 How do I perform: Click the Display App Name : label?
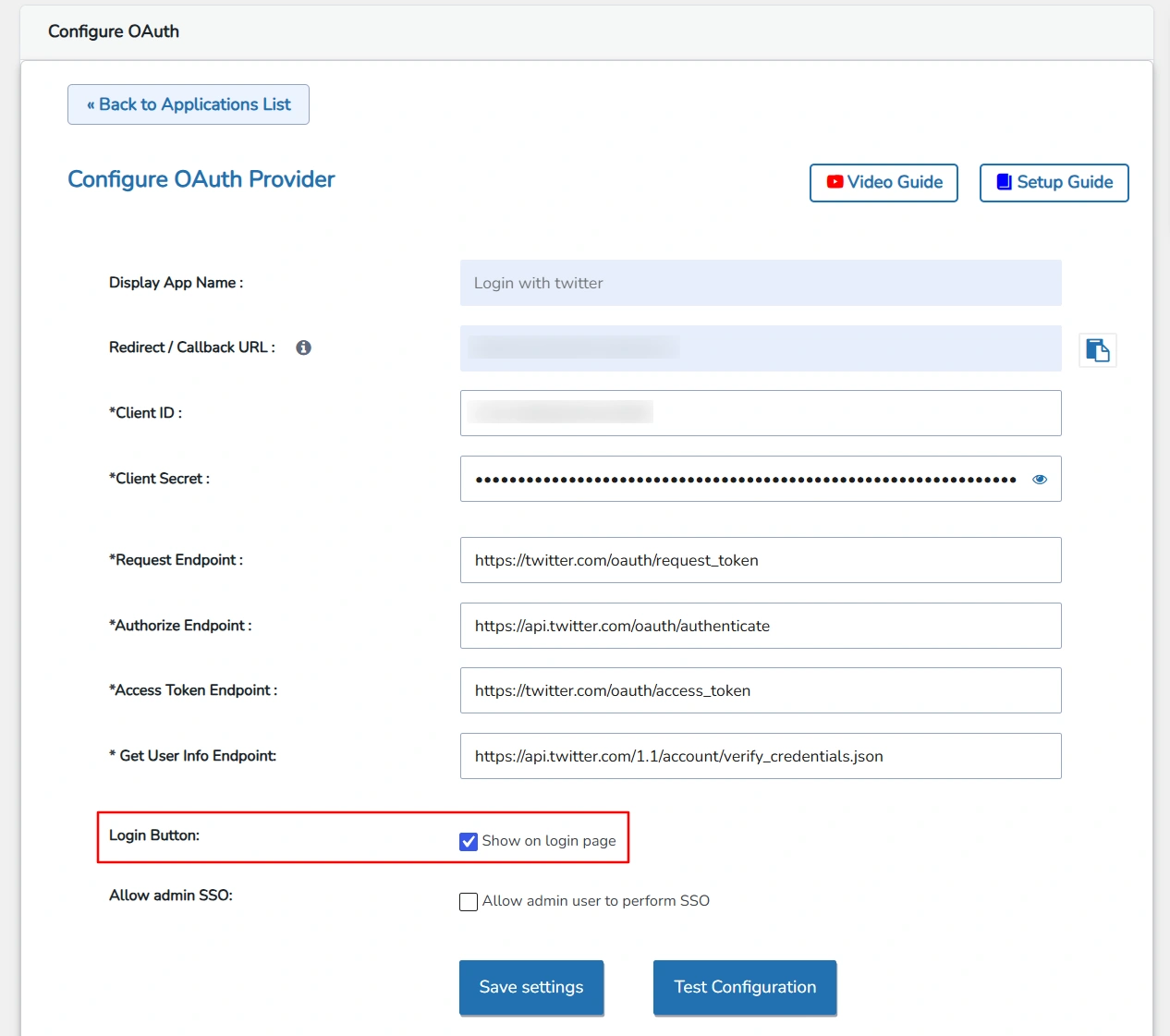click(176, 283)
